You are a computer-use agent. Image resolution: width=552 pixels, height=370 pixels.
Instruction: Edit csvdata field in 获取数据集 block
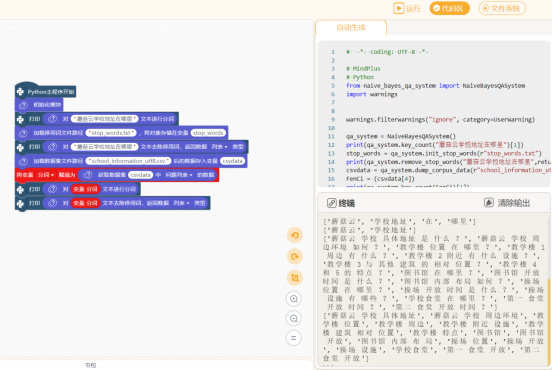click(x=140, y=175)
